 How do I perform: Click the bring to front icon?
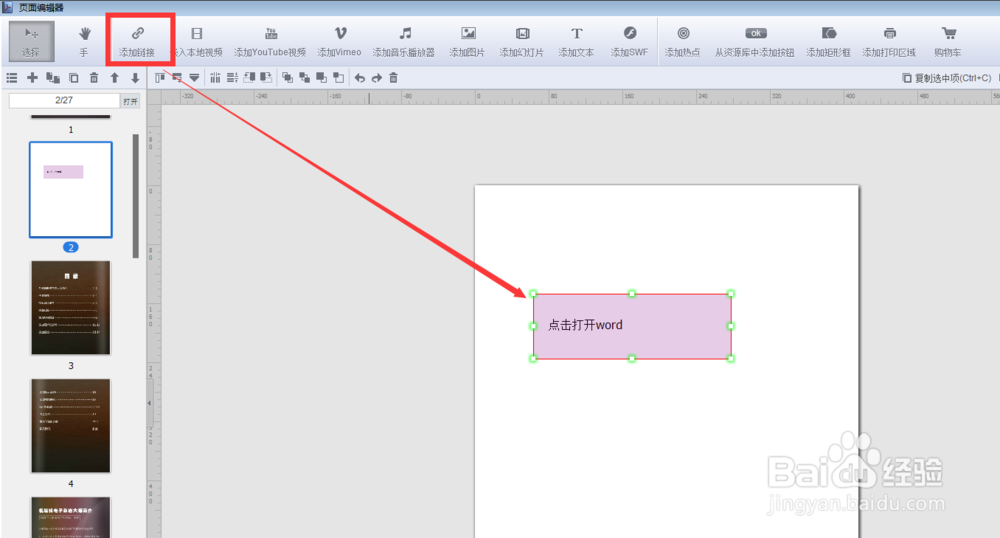point(288,78)
